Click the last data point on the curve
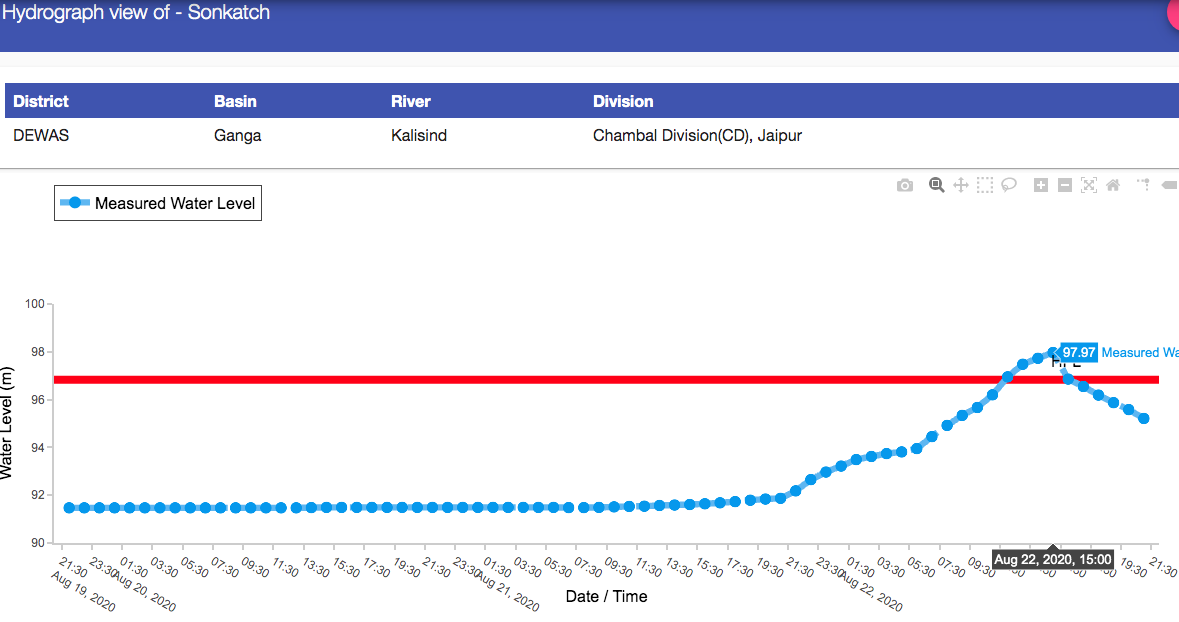 pyautogui.click(x=1144, y=419)
